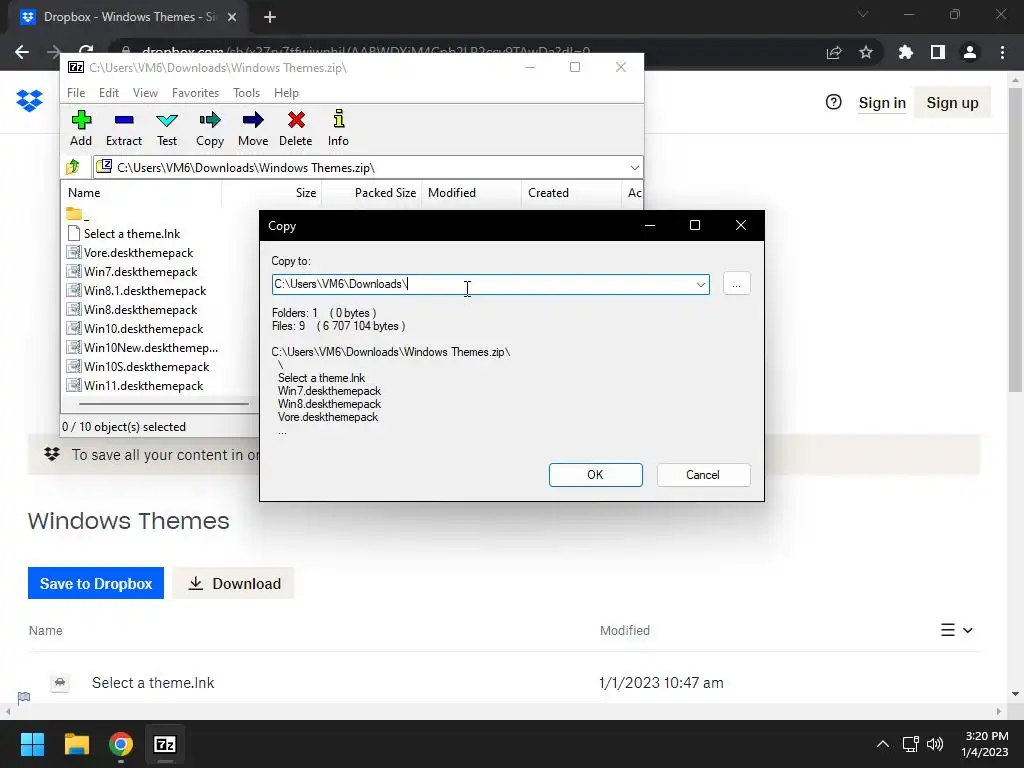Open the Edit menu in 7-Zip
The image size is (1024, 768).
point(108,93)
